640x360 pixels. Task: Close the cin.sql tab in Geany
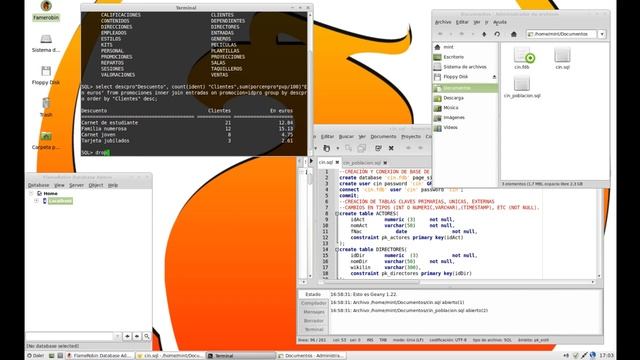pos(337,162)
